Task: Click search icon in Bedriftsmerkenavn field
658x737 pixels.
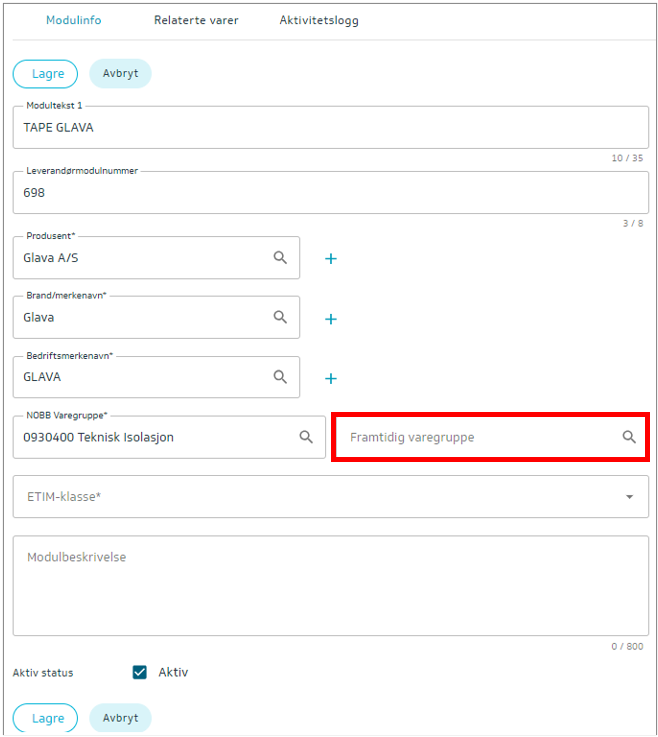Action: (280, 377)
